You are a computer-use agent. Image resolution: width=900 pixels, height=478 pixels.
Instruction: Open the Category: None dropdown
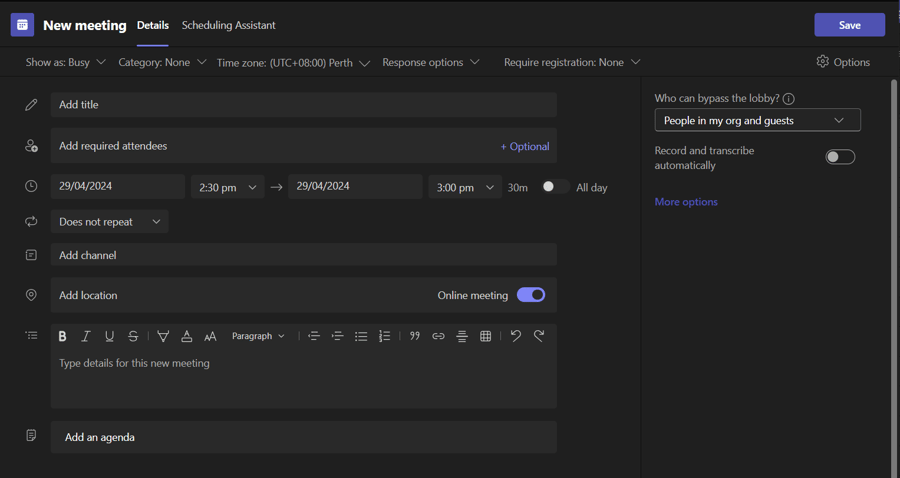pos(162,62)
